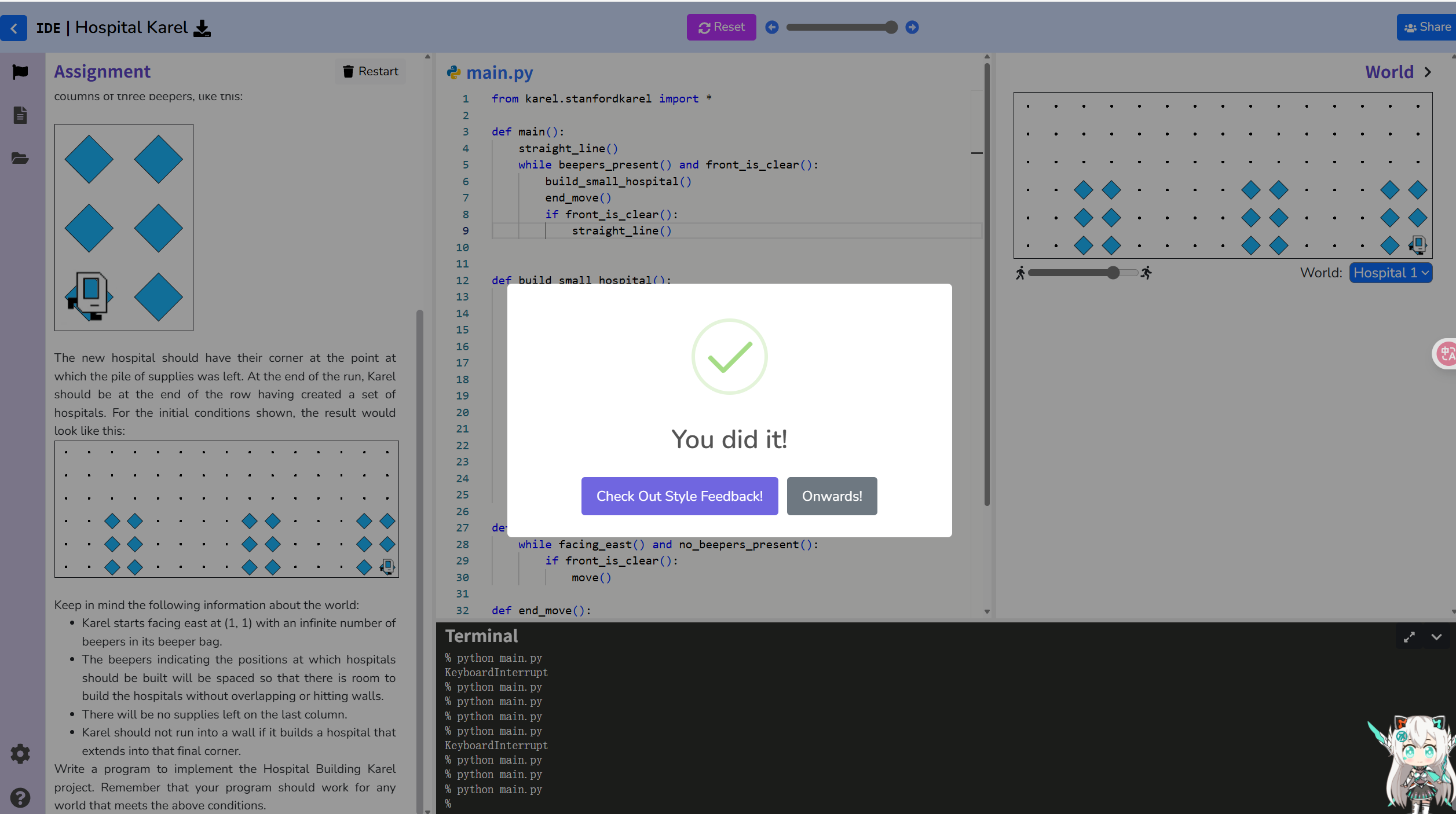Image resolution: width=1456 pixels, height=814 pixels.
Task: Click the flag assignment sidebar icon
Action: tap(20, 72)
